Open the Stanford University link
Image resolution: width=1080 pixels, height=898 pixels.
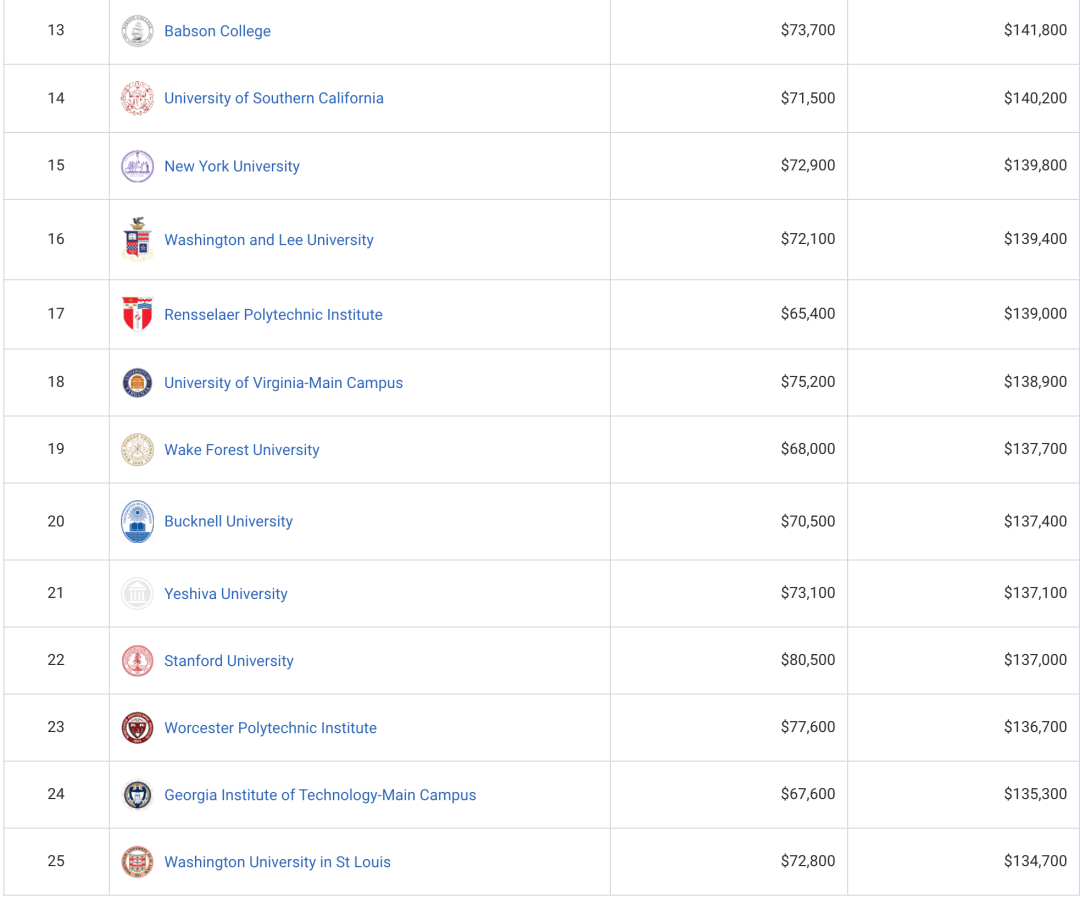(x=229, y=660)
